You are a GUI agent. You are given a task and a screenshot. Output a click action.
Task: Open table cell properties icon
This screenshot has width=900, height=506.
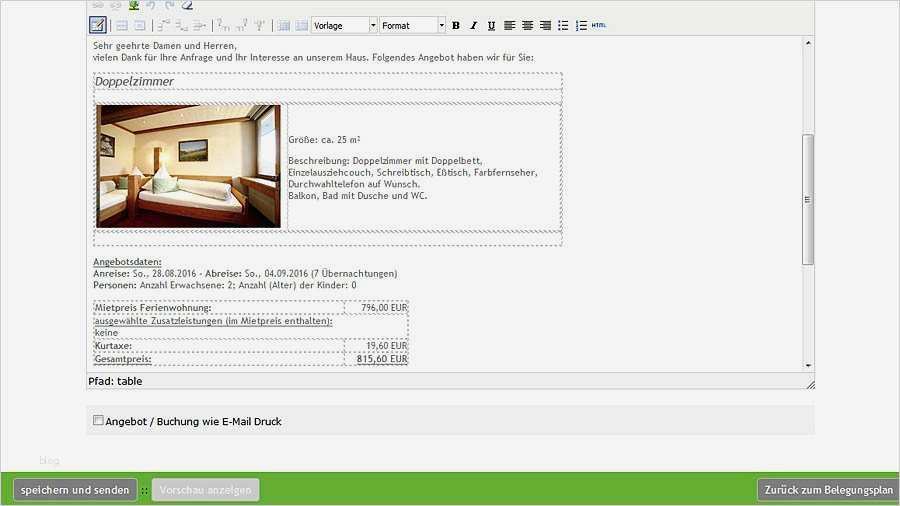(x=139, y=26)
